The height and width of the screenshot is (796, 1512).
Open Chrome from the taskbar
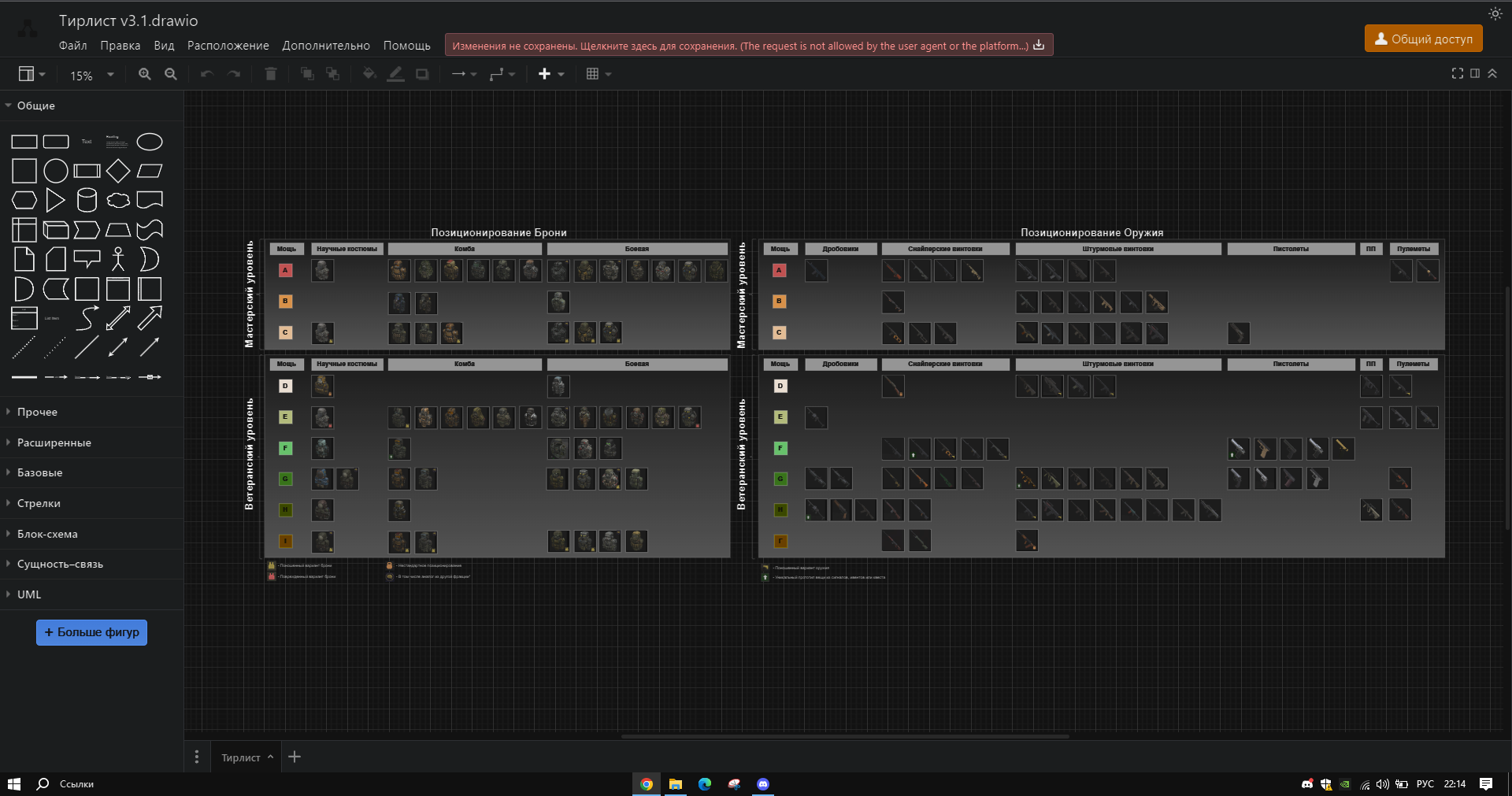click(647, 783)
